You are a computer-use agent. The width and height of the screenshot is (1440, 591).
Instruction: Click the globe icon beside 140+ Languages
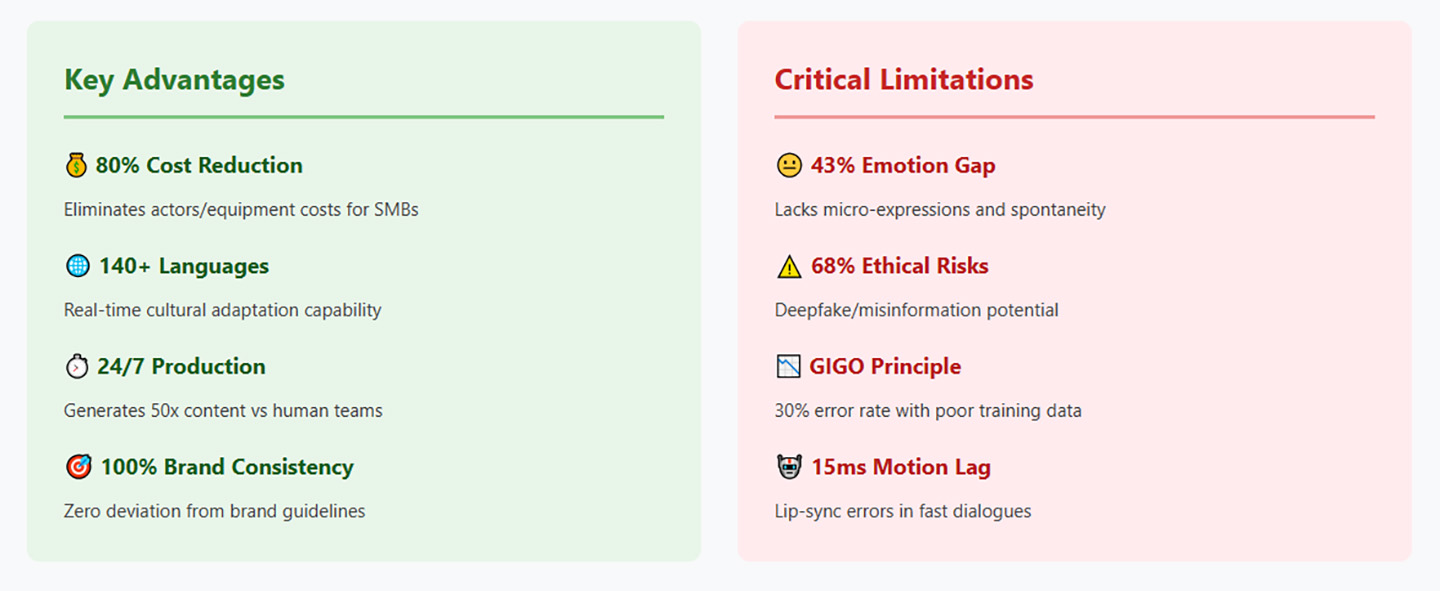click(77, 266)
